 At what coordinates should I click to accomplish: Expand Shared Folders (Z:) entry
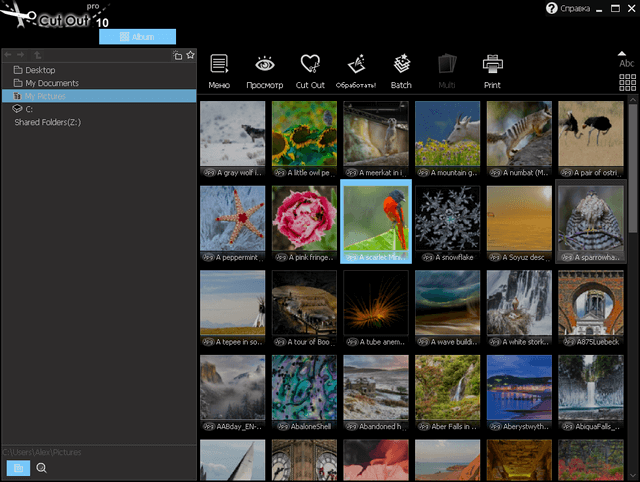point(48,122)
